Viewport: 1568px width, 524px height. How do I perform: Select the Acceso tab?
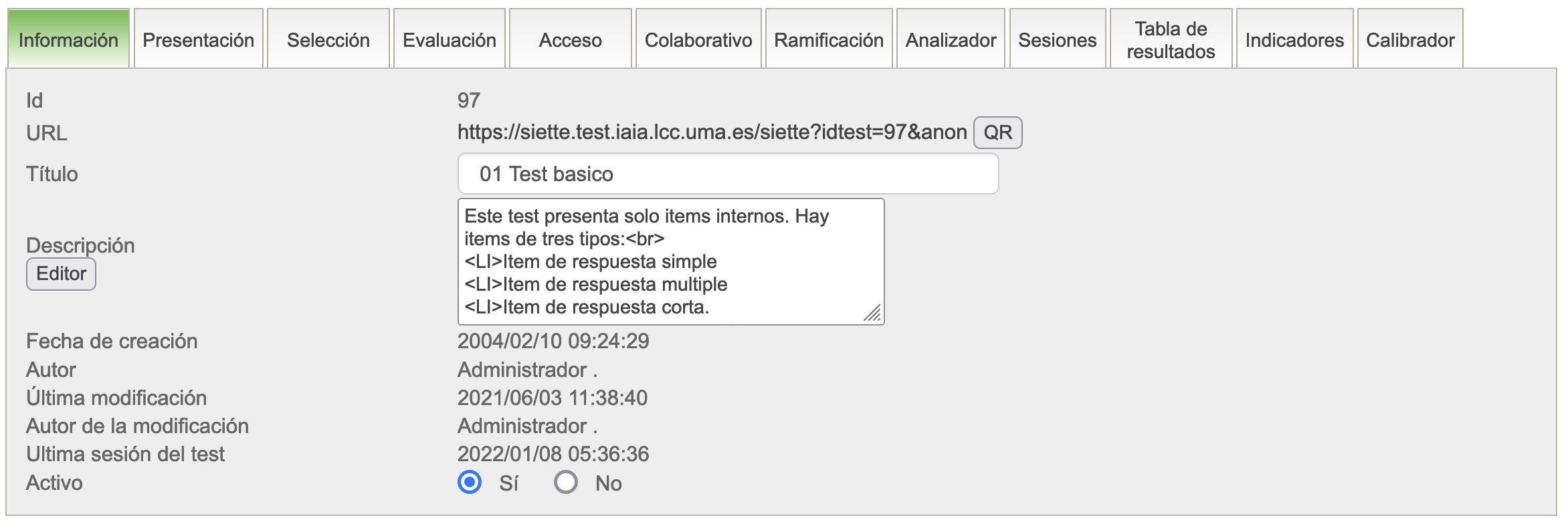pyautogui.click(x=571, y=40)
